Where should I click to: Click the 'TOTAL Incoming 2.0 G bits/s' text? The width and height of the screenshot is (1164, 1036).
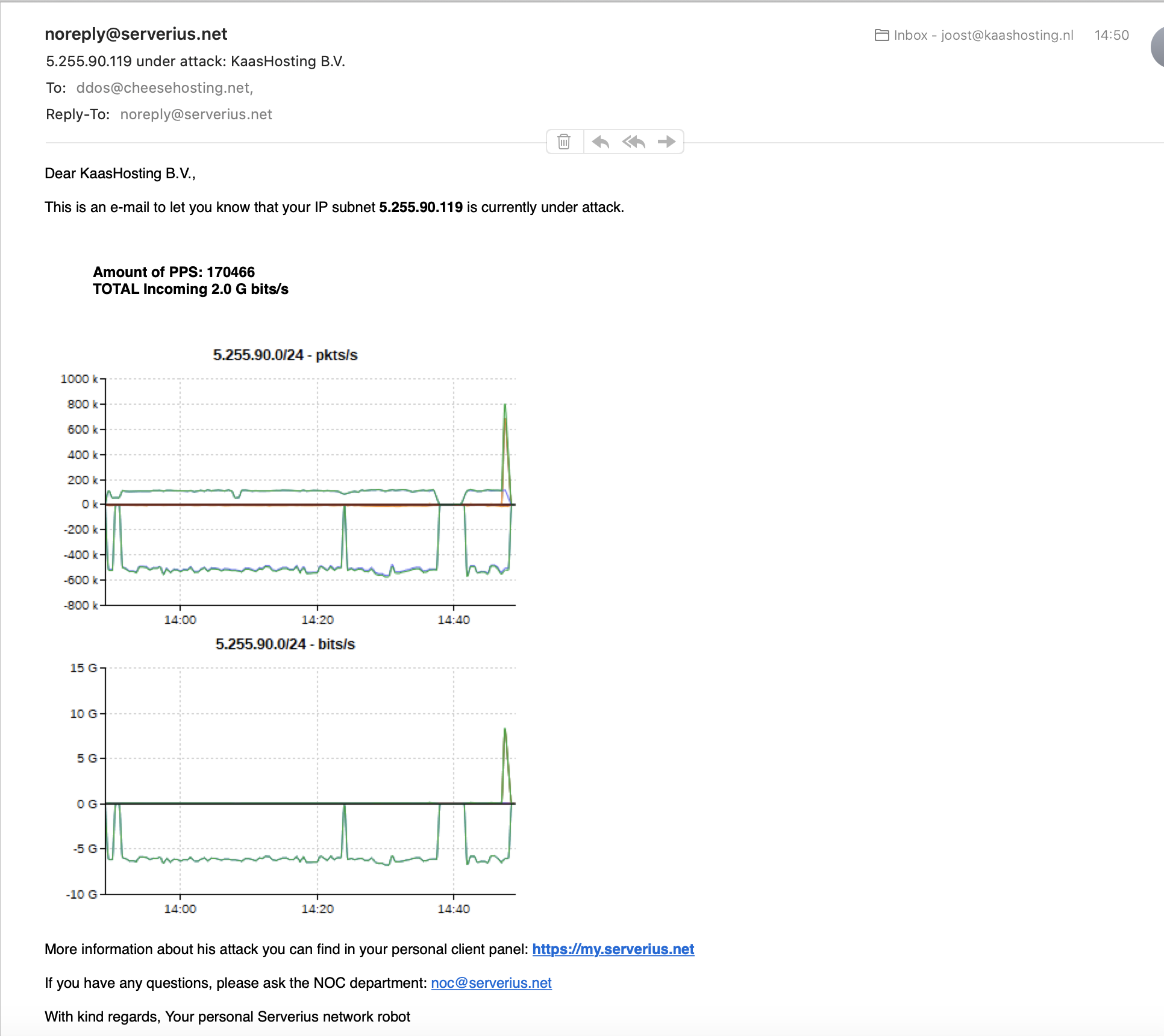click(x=190, y=289)
